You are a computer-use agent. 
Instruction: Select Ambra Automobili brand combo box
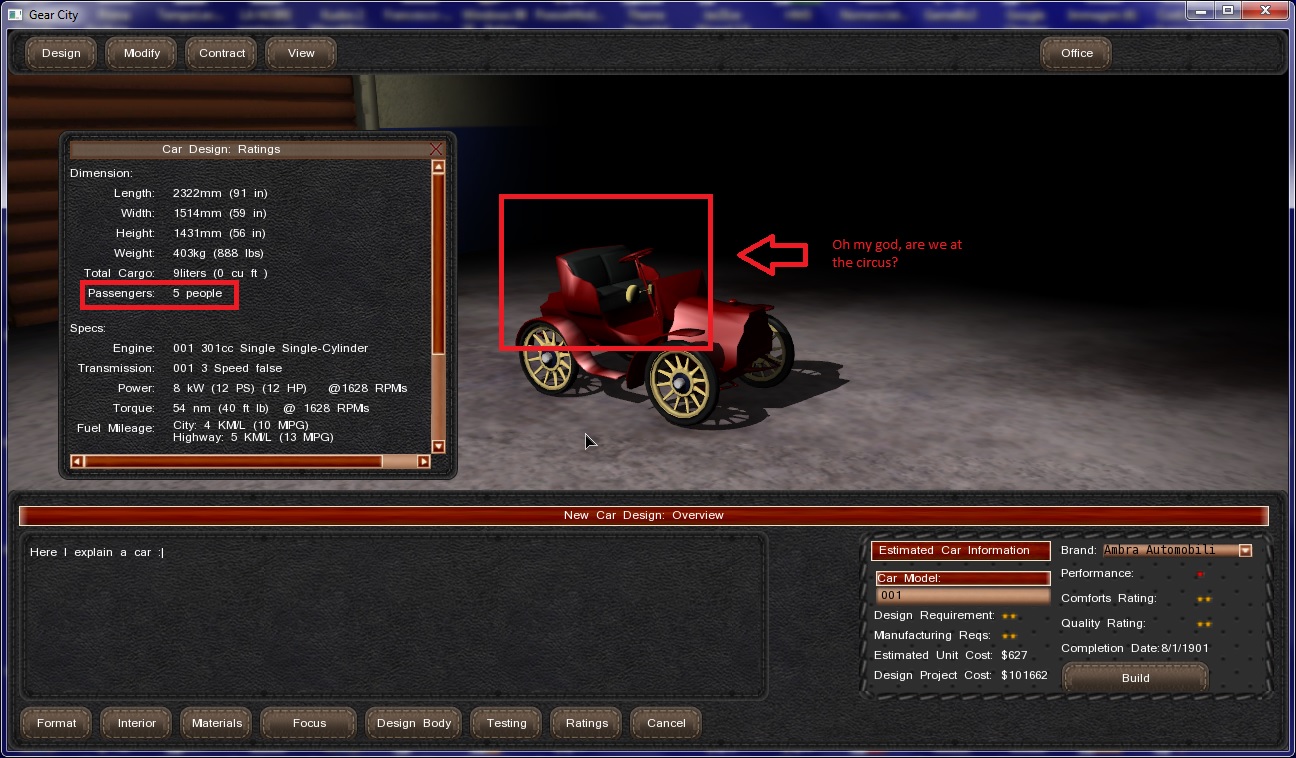(1168, 550)
